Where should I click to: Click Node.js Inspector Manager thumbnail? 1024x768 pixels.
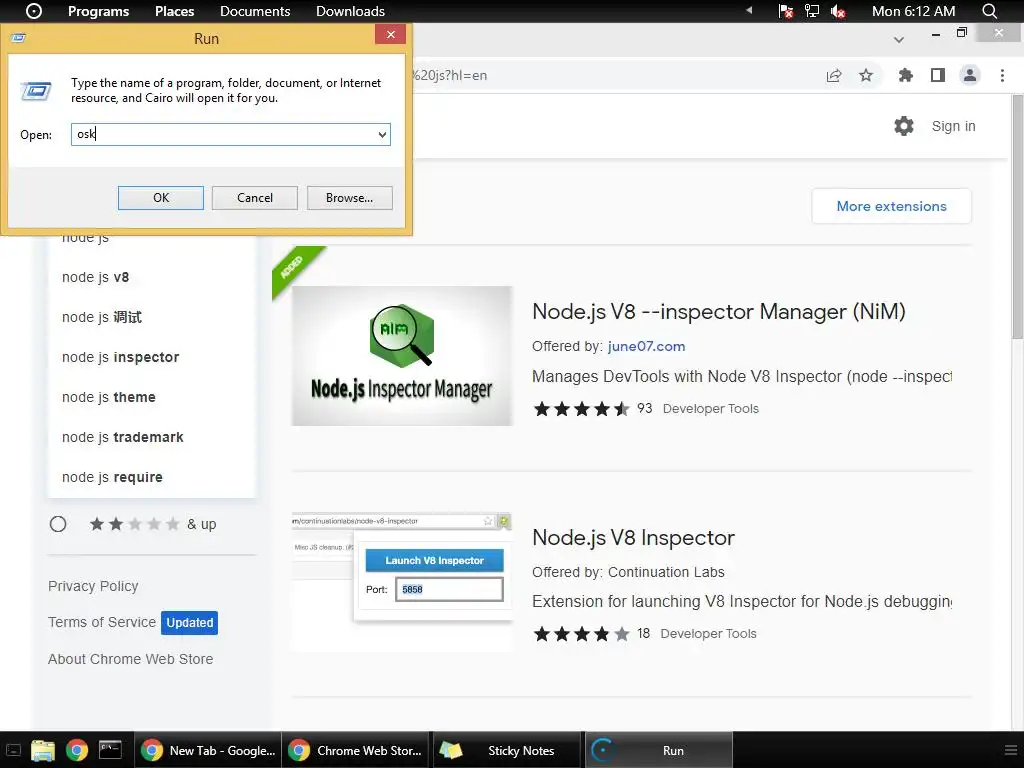(402, 356)
